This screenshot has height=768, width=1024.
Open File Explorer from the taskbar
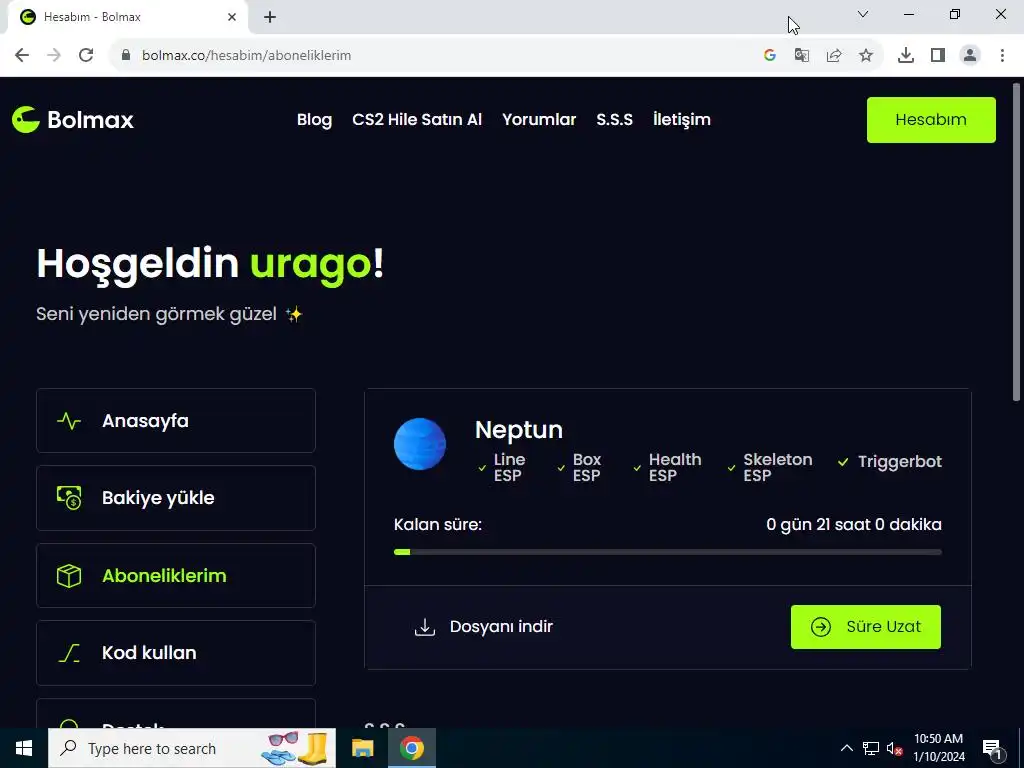point(362,748)
